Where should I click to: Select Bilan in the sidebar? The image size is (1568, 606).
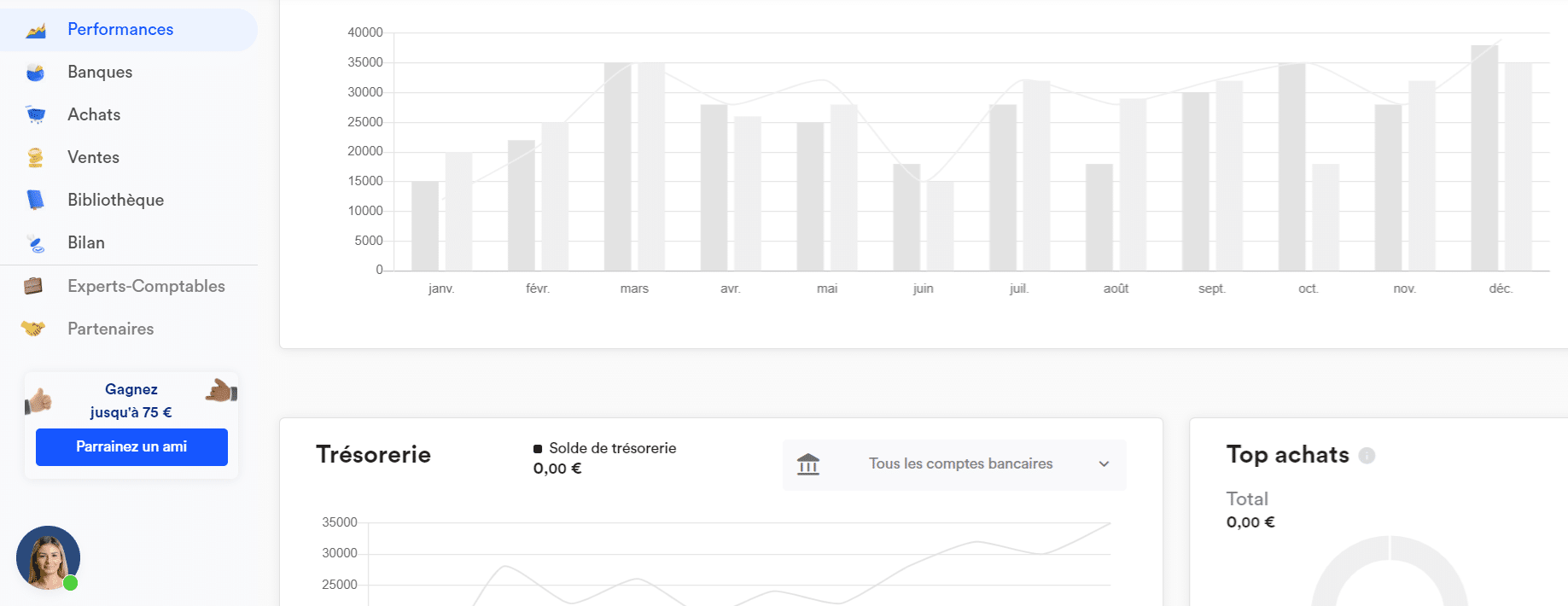129,243
